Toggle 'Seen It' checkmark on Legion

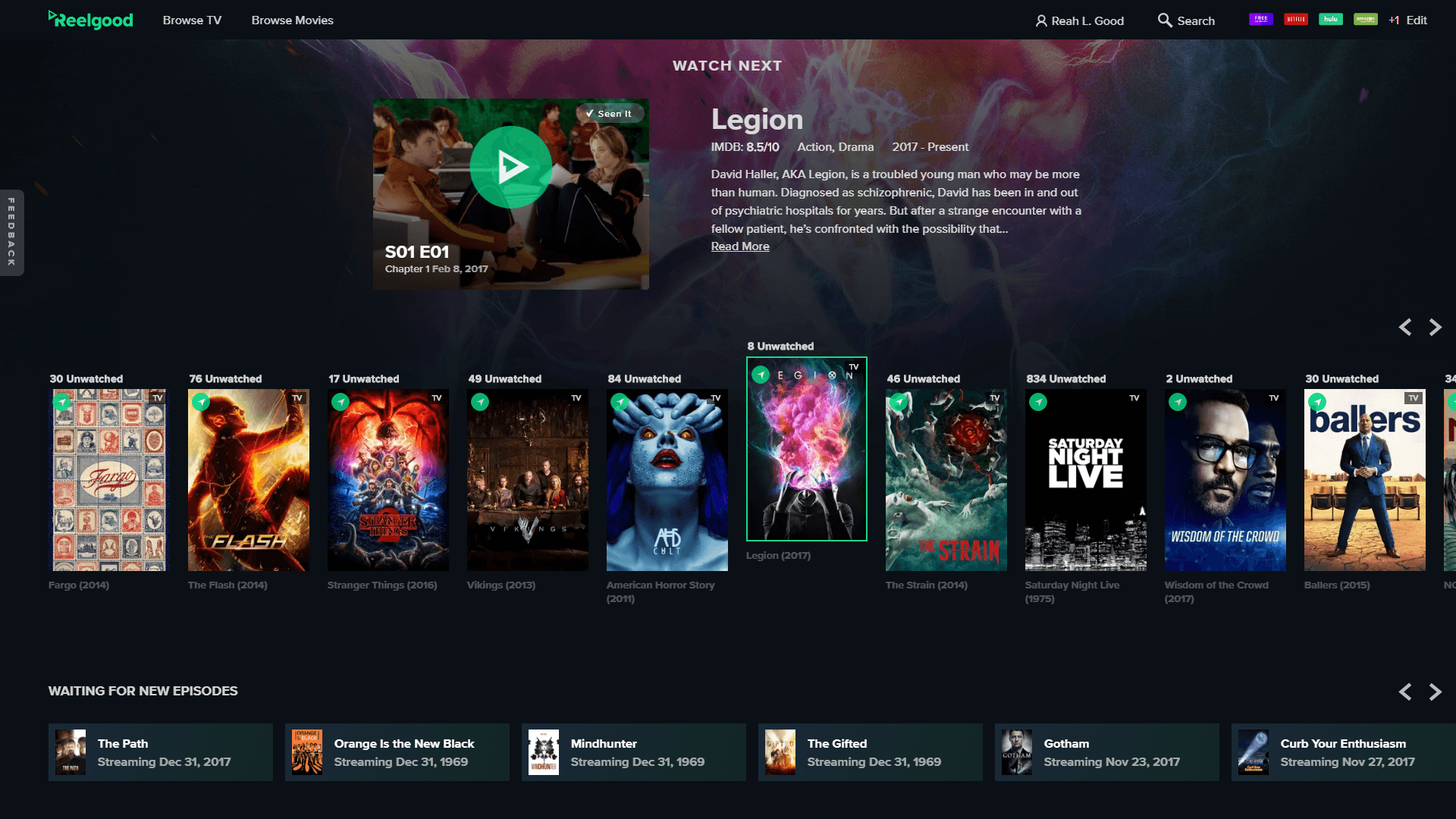(x=607, y=113)
